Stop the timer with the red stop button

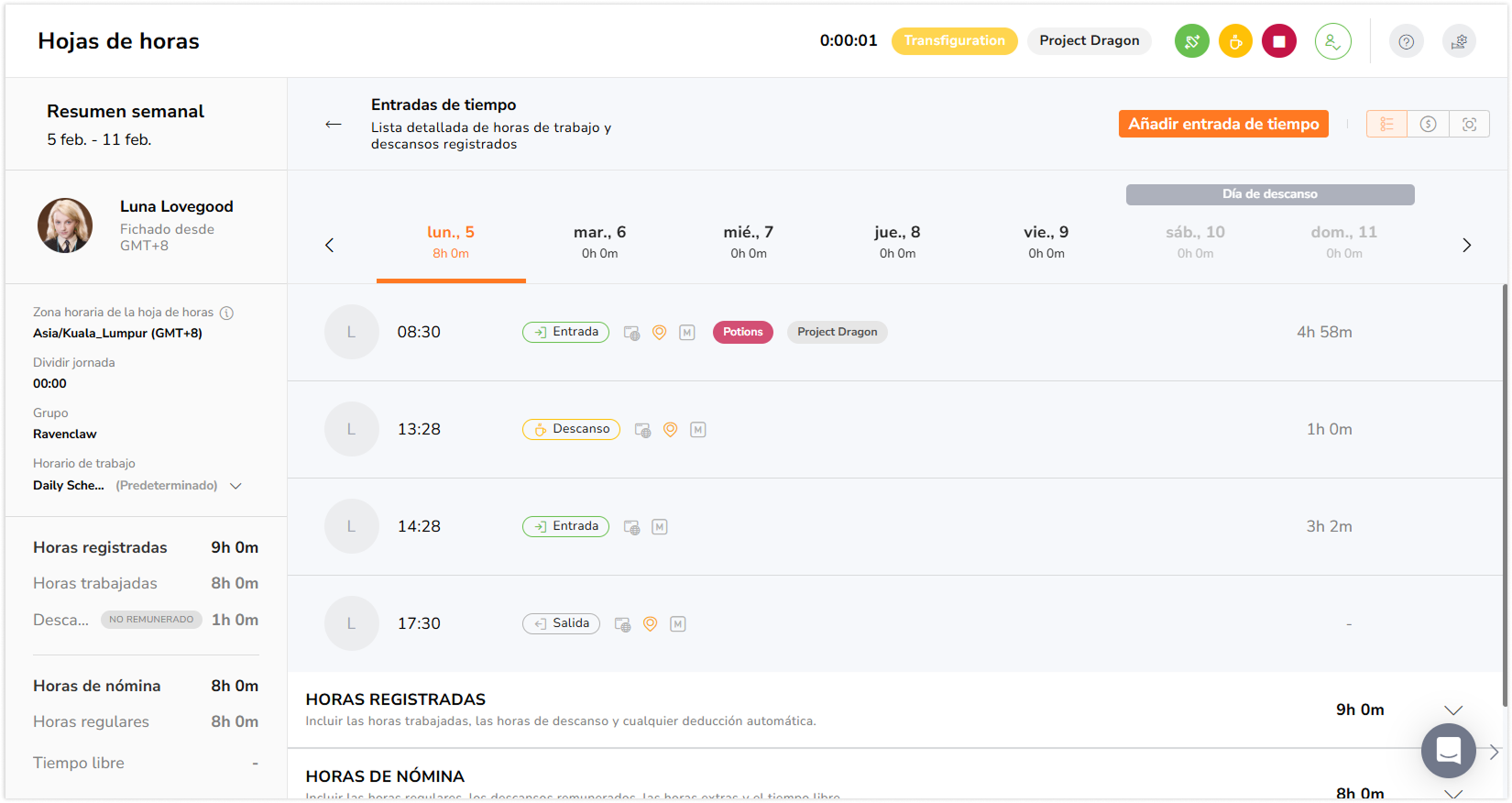click(x=1279, y=41)
